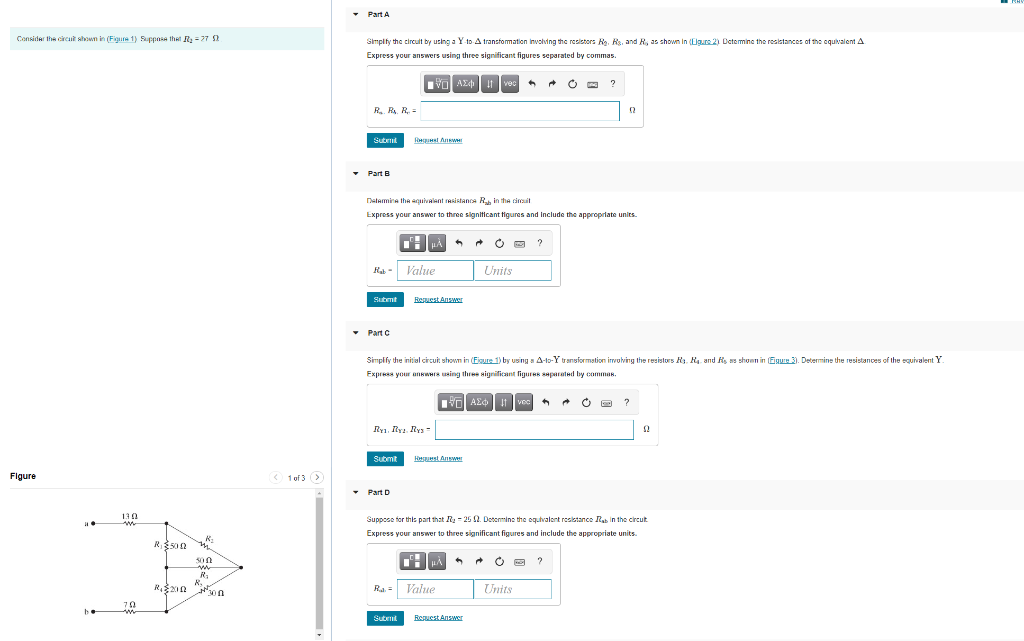Undo in Part C toolbar

point(546,402)
